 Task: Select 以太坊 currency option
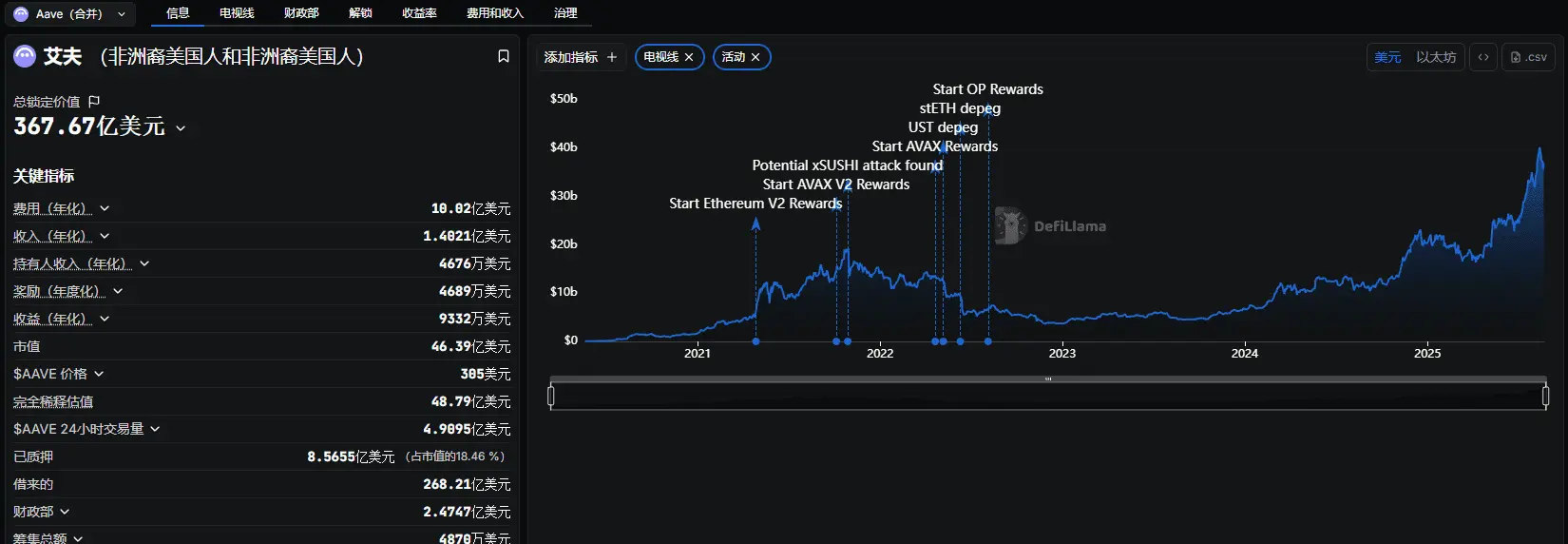1436,57
